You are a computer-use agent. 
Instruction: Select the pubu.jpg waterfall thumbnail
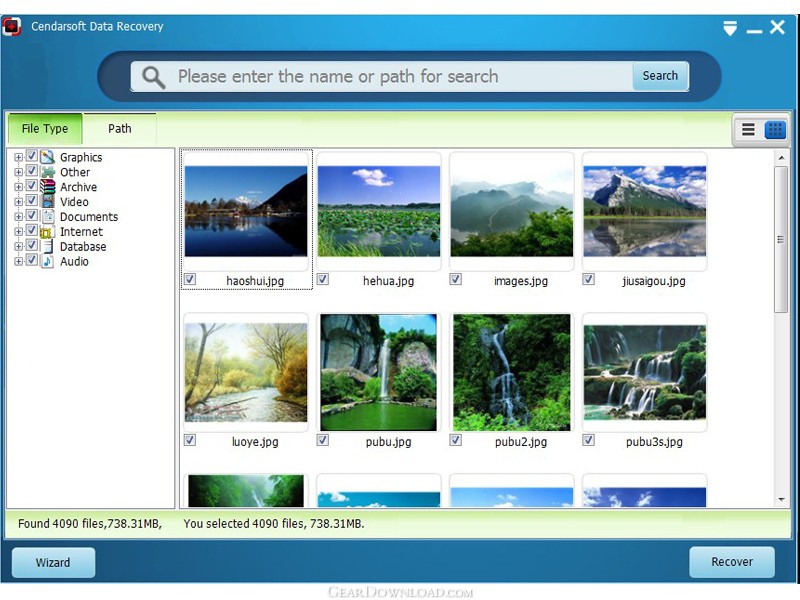379,372
